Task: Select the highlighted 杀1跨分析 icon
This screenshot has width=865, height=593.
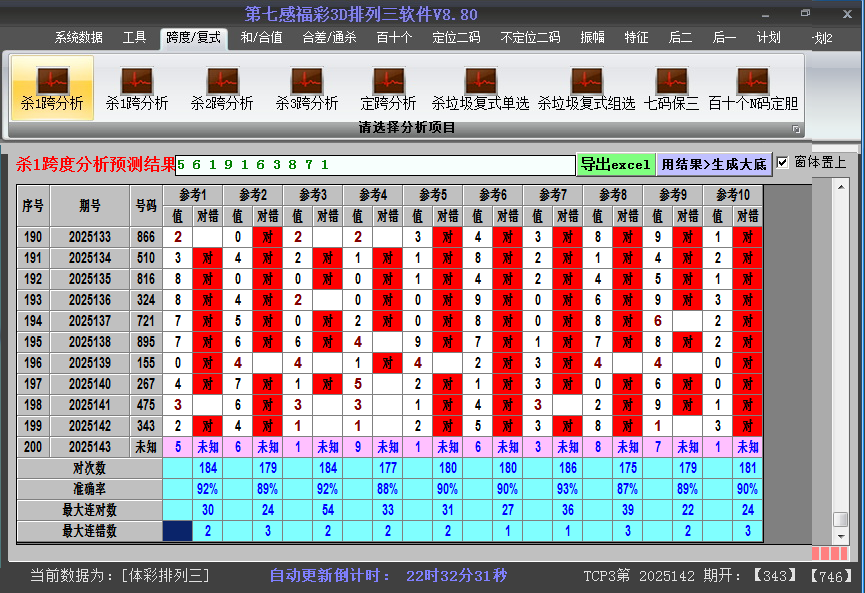Action: (52, 88)
